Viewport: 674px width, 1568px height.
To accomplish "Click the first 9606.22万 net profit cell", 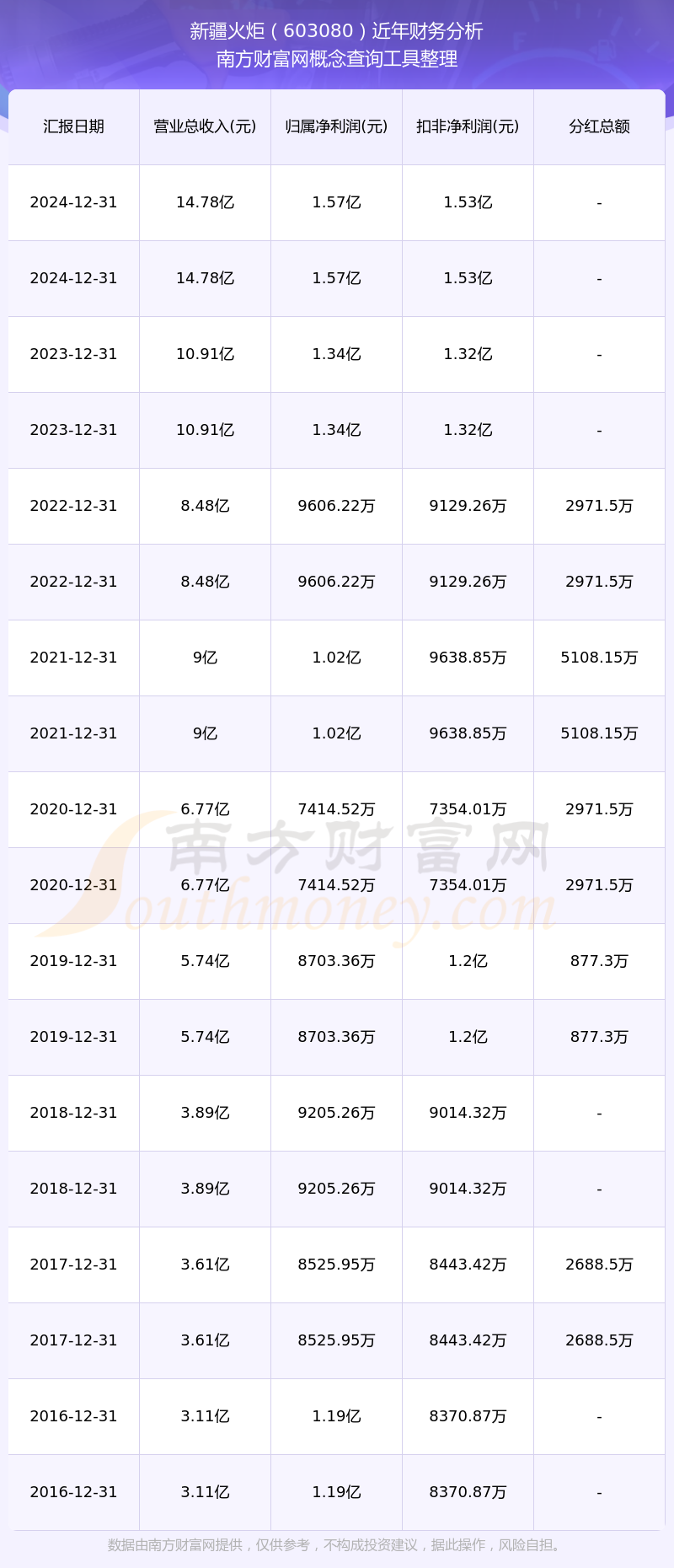I will (336, 506).
